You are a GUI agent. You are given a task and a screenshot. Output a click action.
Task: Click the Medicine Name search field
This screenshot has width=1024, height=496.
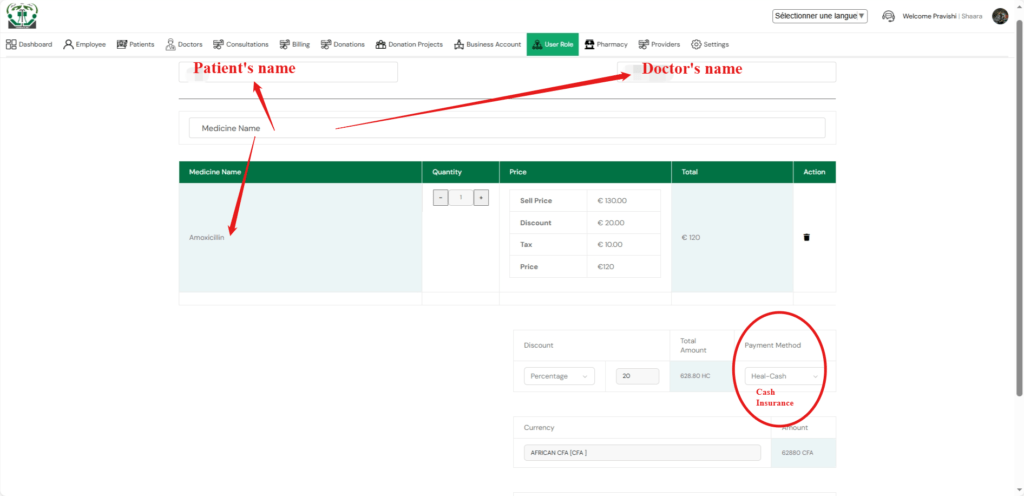[507, 128]
